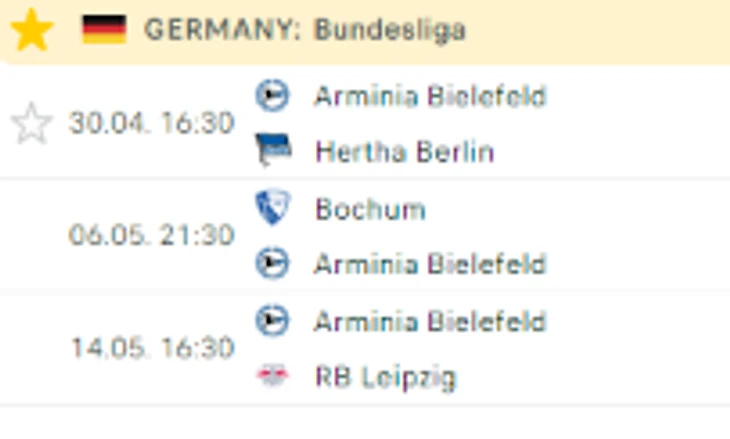Open the GERMANY country link
The width and height of the screenshot is (730, 439).
coord(222,30)
